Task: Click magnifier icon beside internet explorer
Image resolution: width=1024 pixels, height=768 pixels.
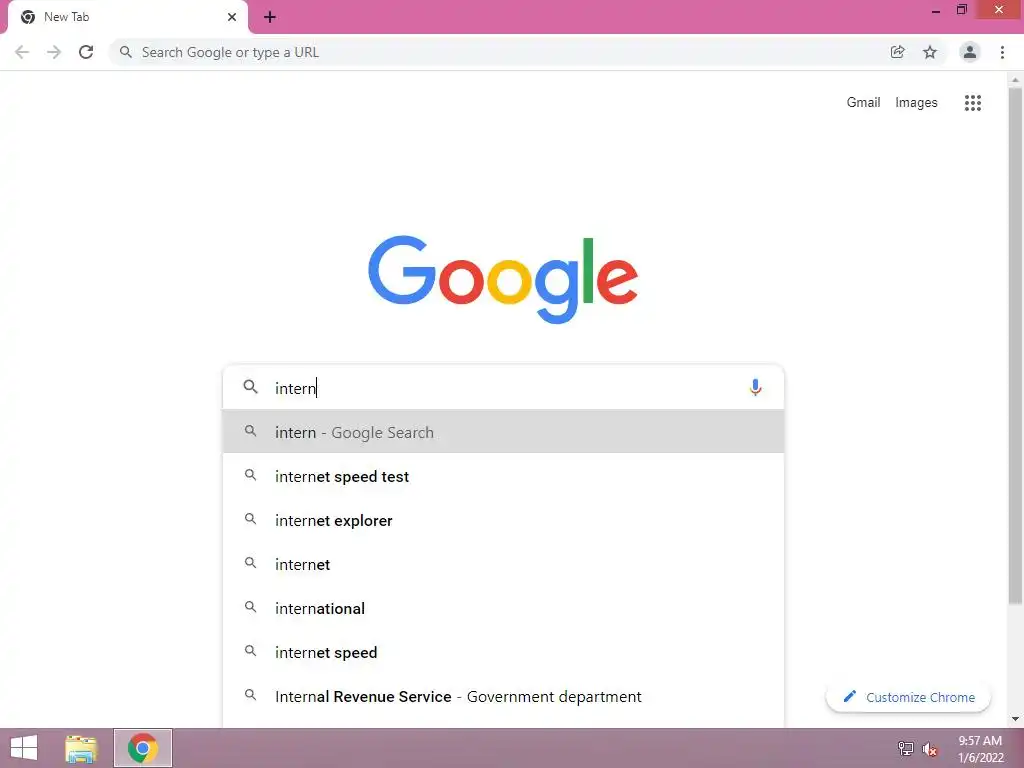Action: [250, 519]
